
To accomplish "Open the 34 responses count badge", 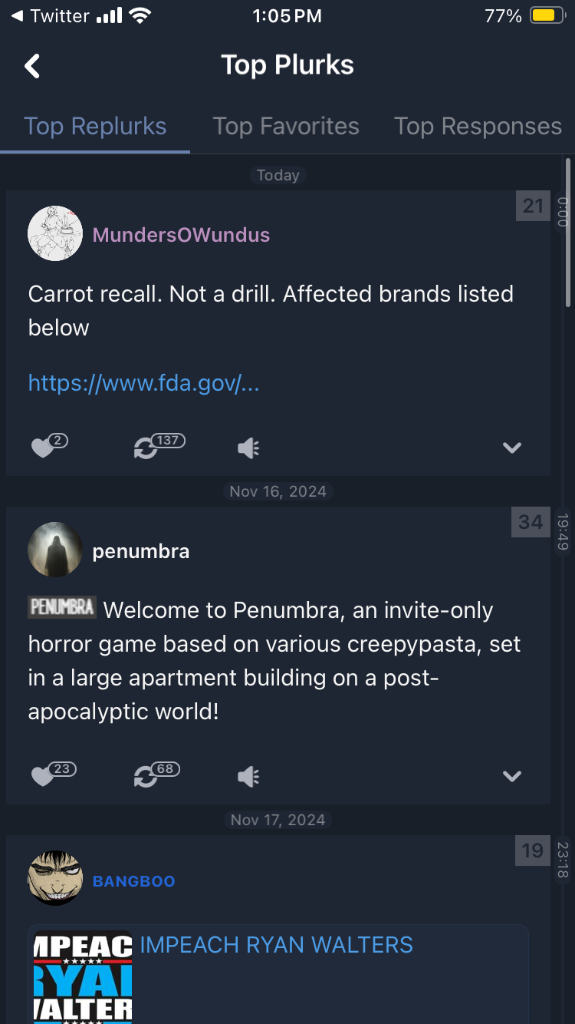I will click(x=531, y=522).
